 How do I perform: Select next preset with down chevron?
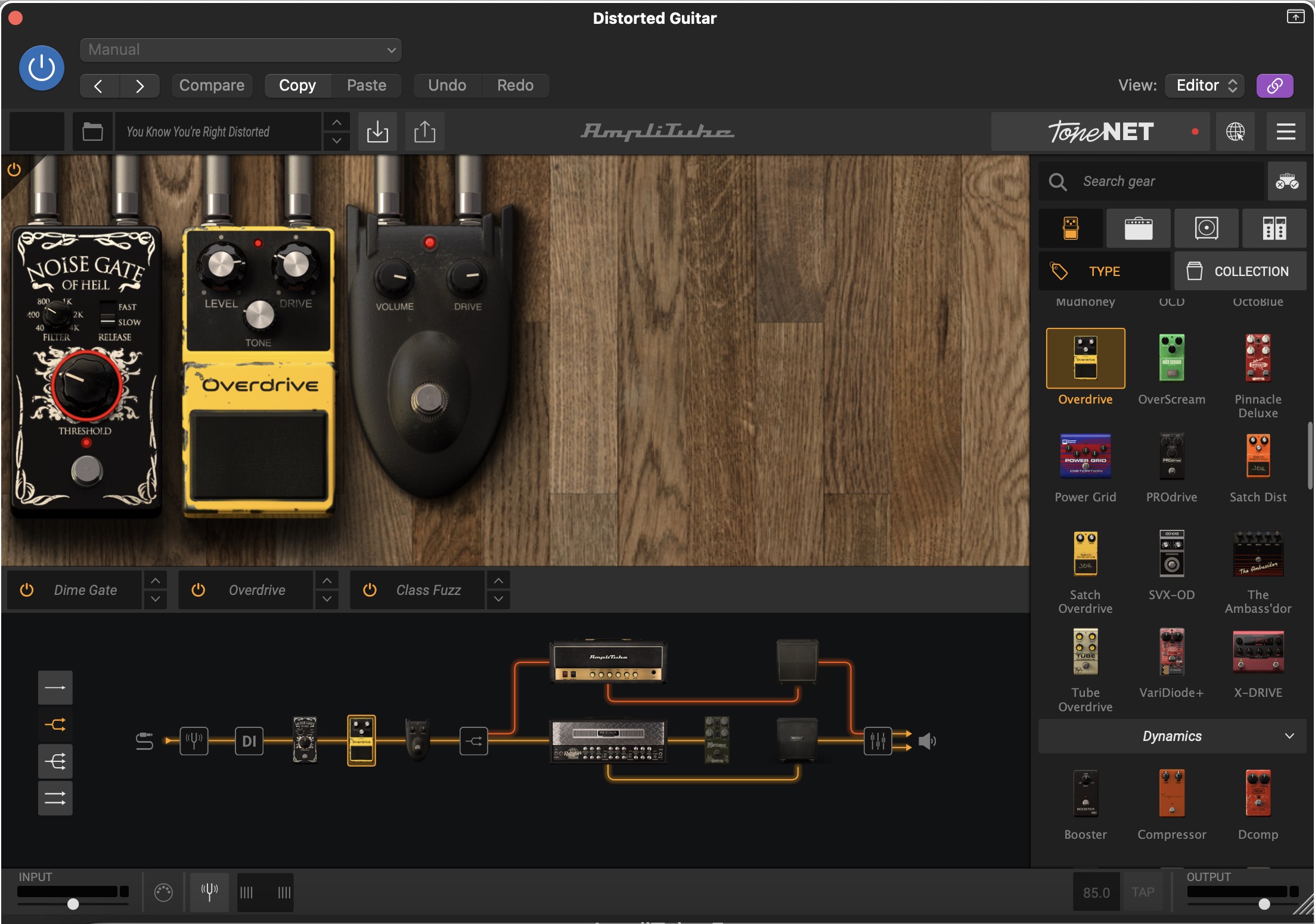click(x=337, y=141)
